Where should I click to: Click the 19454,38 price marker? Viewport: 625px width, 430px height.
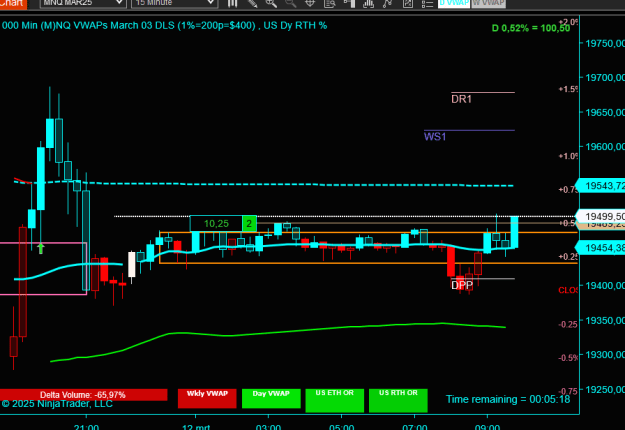(x=601, y=248)
